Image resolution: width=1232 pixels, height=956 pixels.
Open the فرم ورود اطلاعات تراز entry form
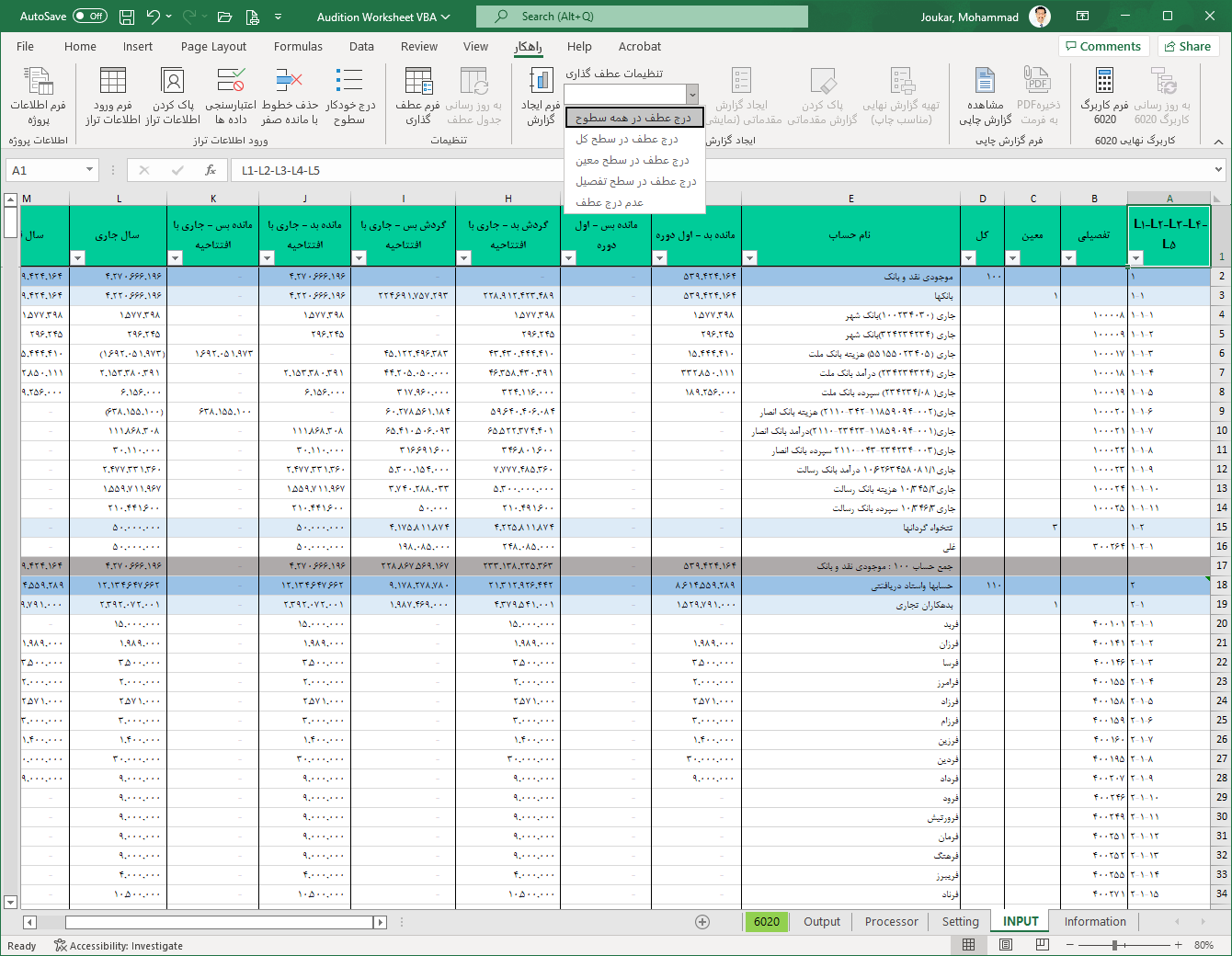pos(112,96)
